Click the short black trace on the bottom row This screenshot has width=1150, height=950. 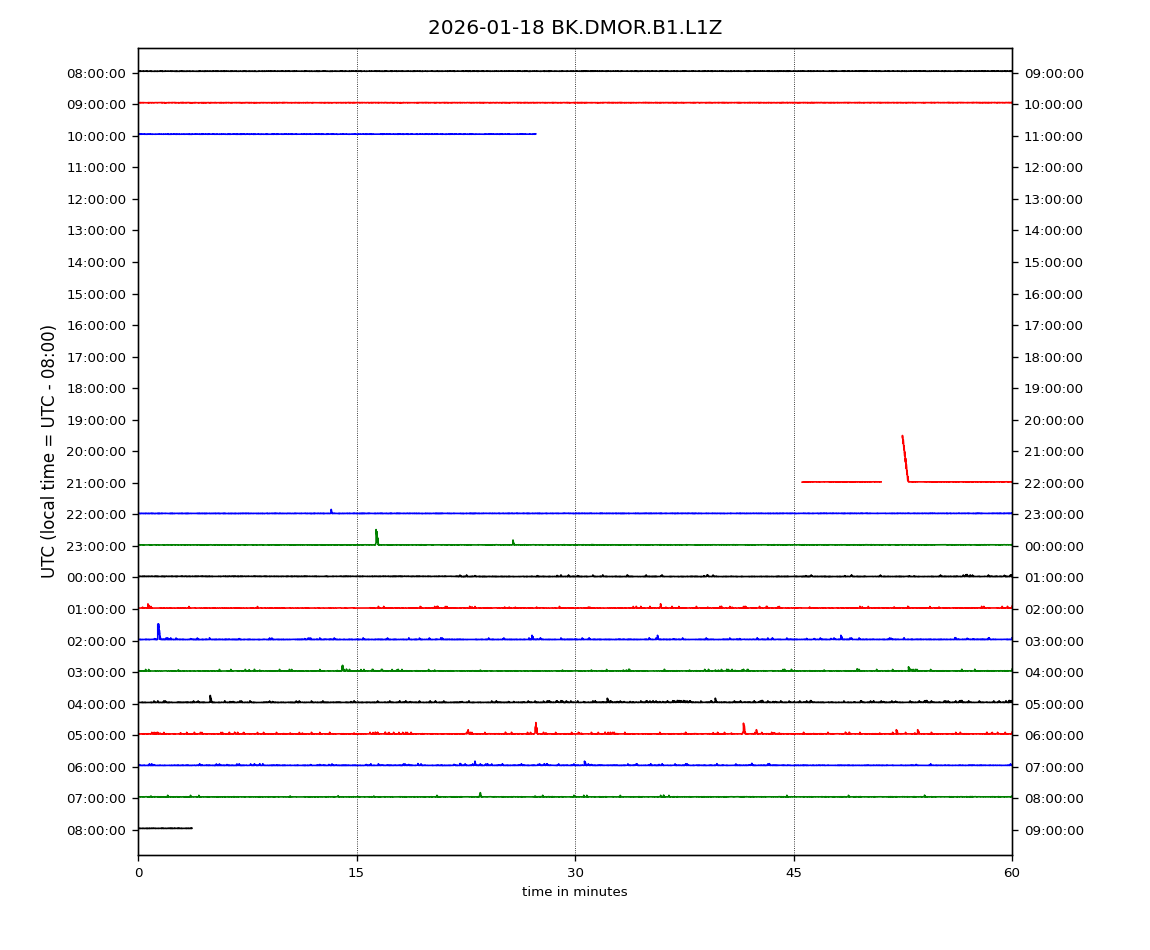tap(165, 828)
